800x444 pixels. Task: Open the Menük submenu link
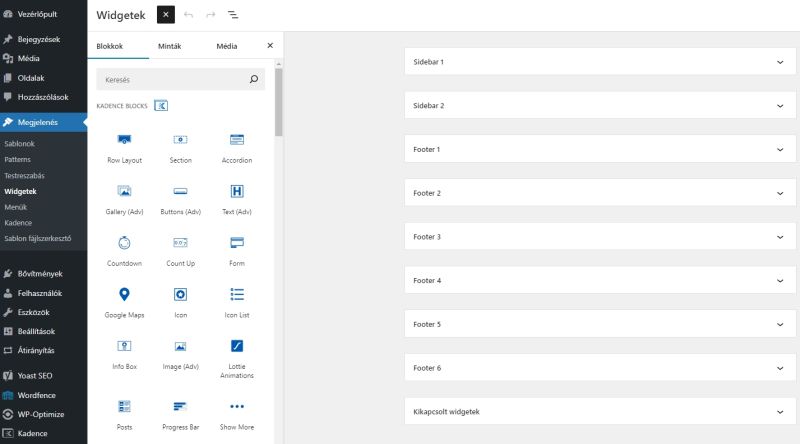(15, 206)
